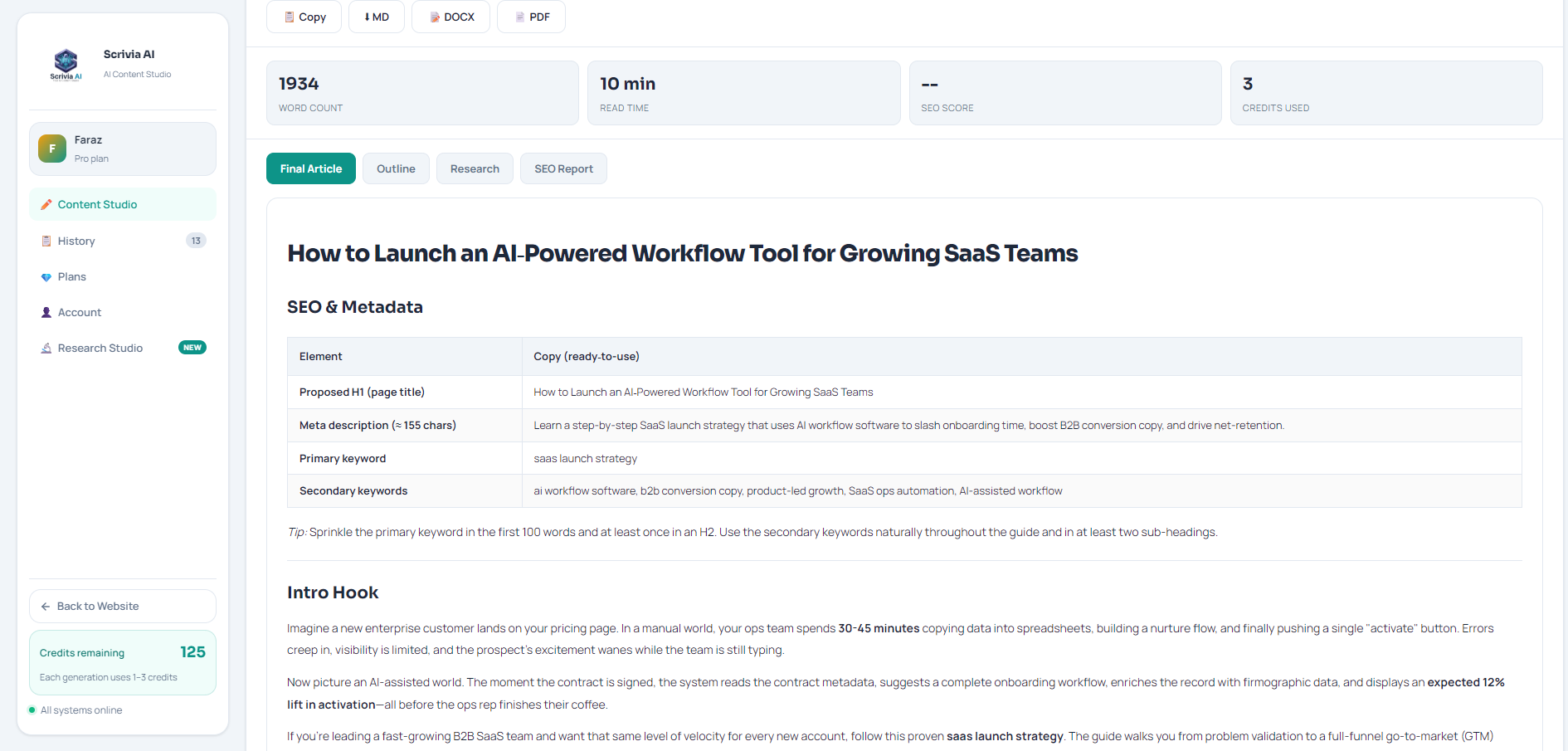This screenshot has width=1568, height=751.
Task: Click the Intro Hook heading
Action: point(333,593)
